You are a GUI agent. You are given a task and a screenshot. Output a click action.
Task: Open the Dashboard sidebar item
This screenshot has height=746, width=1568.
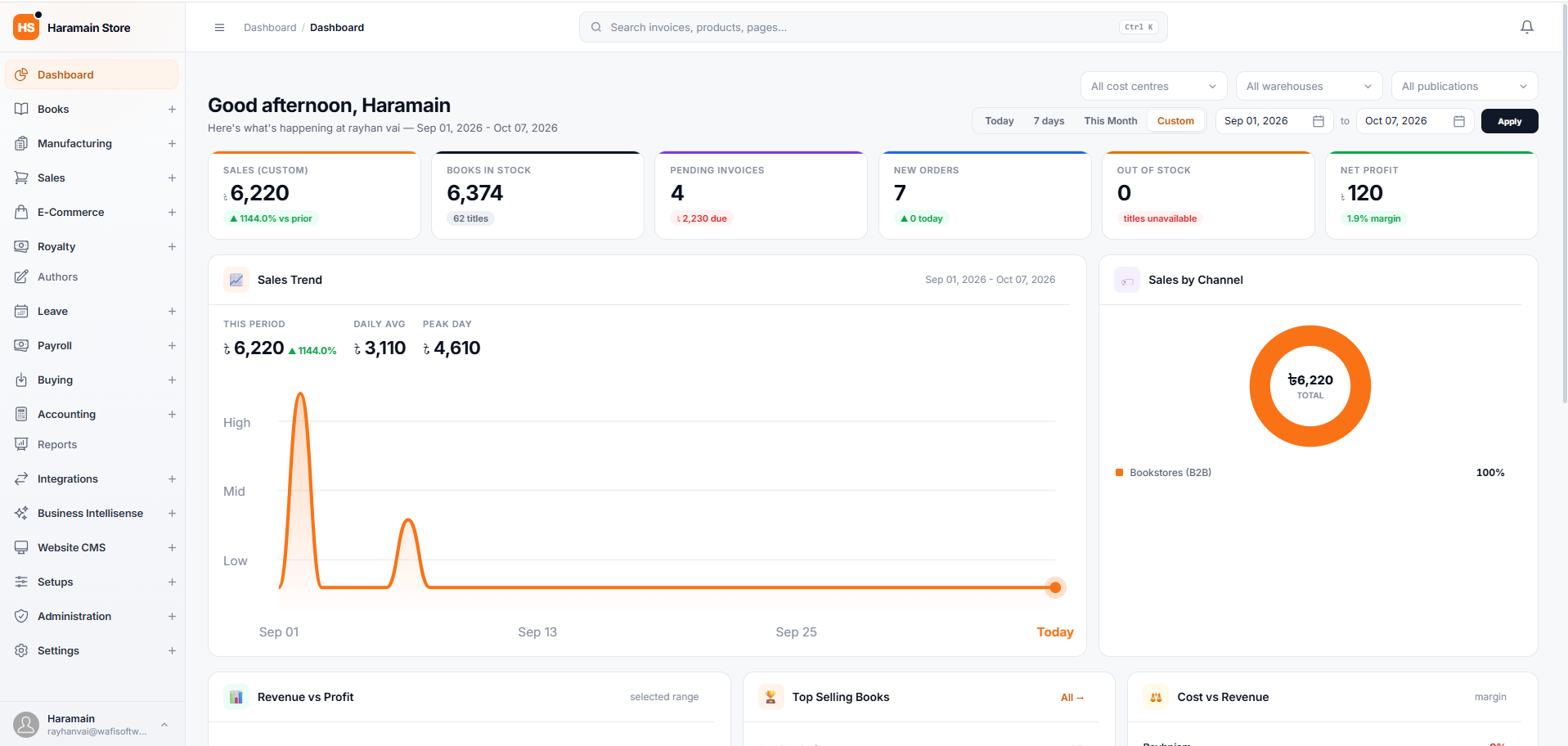92,74
